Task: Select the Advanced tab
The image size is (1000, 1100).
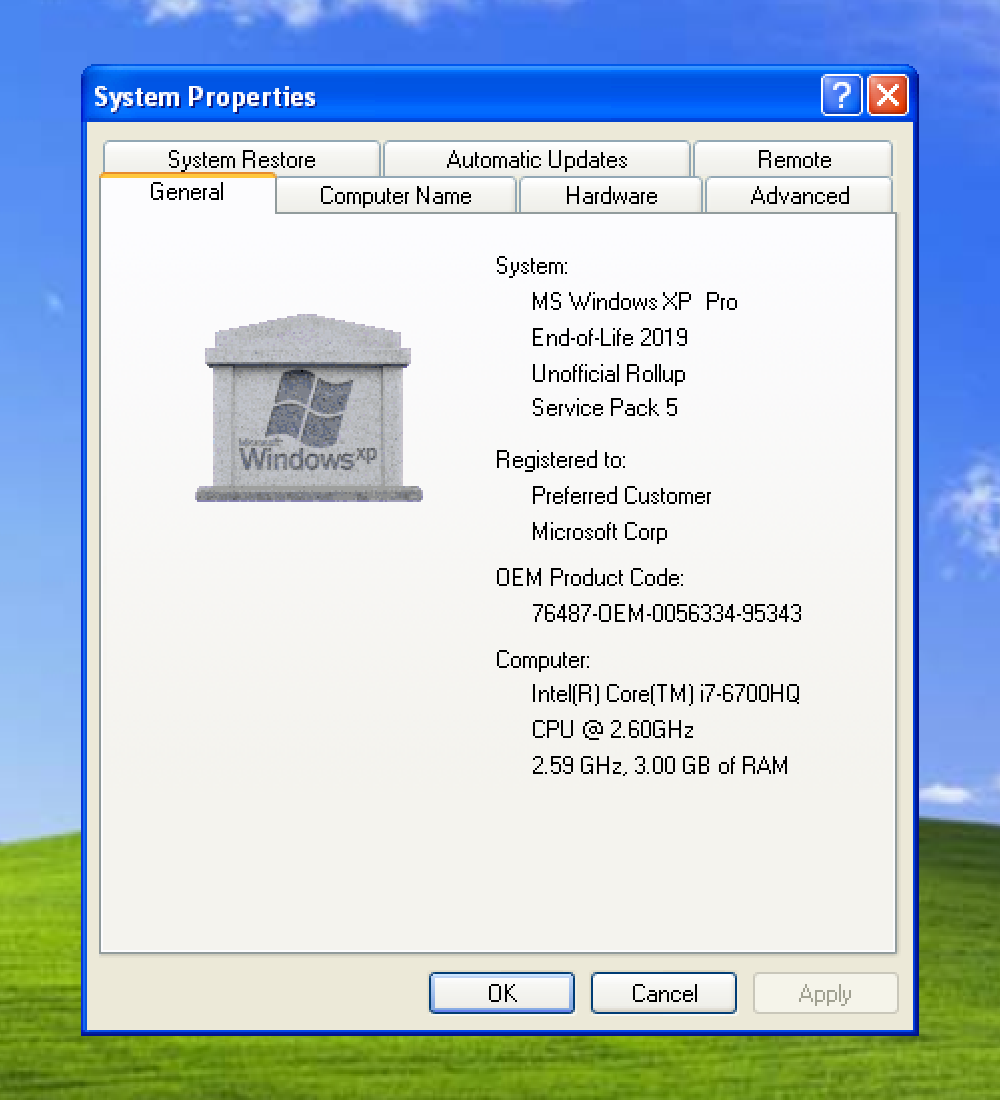Action: pyautogui.click(x=799, y=196)
